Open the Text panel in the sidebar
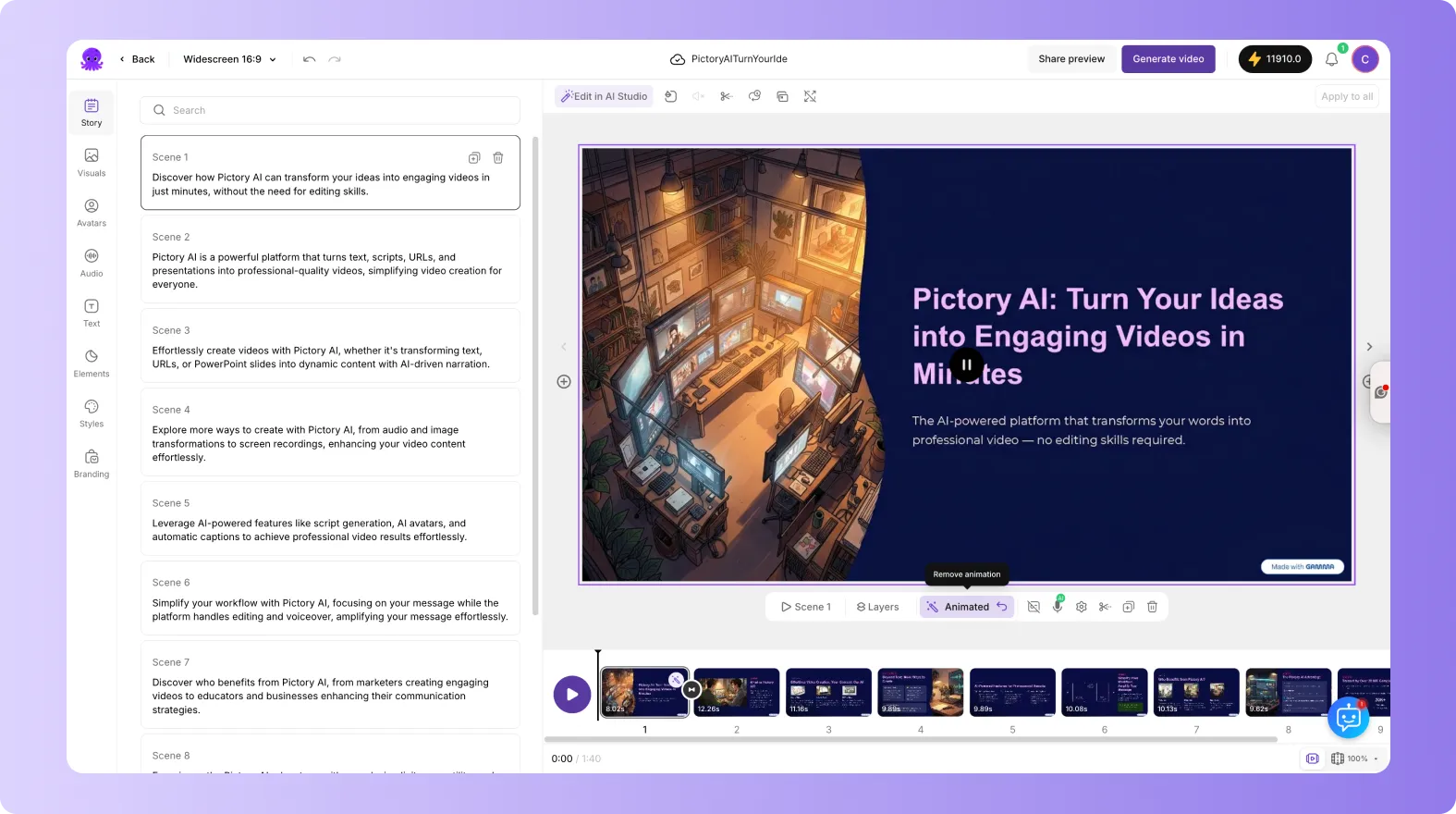This screenshot has width=1456, height=814. pyautogui.click(x=92, y=313)
